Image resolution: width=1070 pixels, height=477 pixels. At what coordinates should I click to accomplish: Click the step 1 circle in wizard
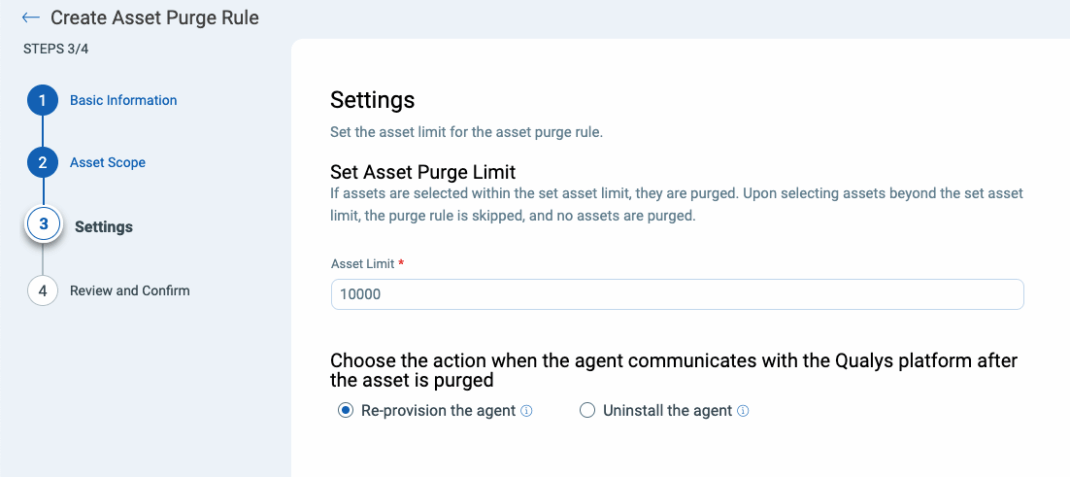(42, 101)
